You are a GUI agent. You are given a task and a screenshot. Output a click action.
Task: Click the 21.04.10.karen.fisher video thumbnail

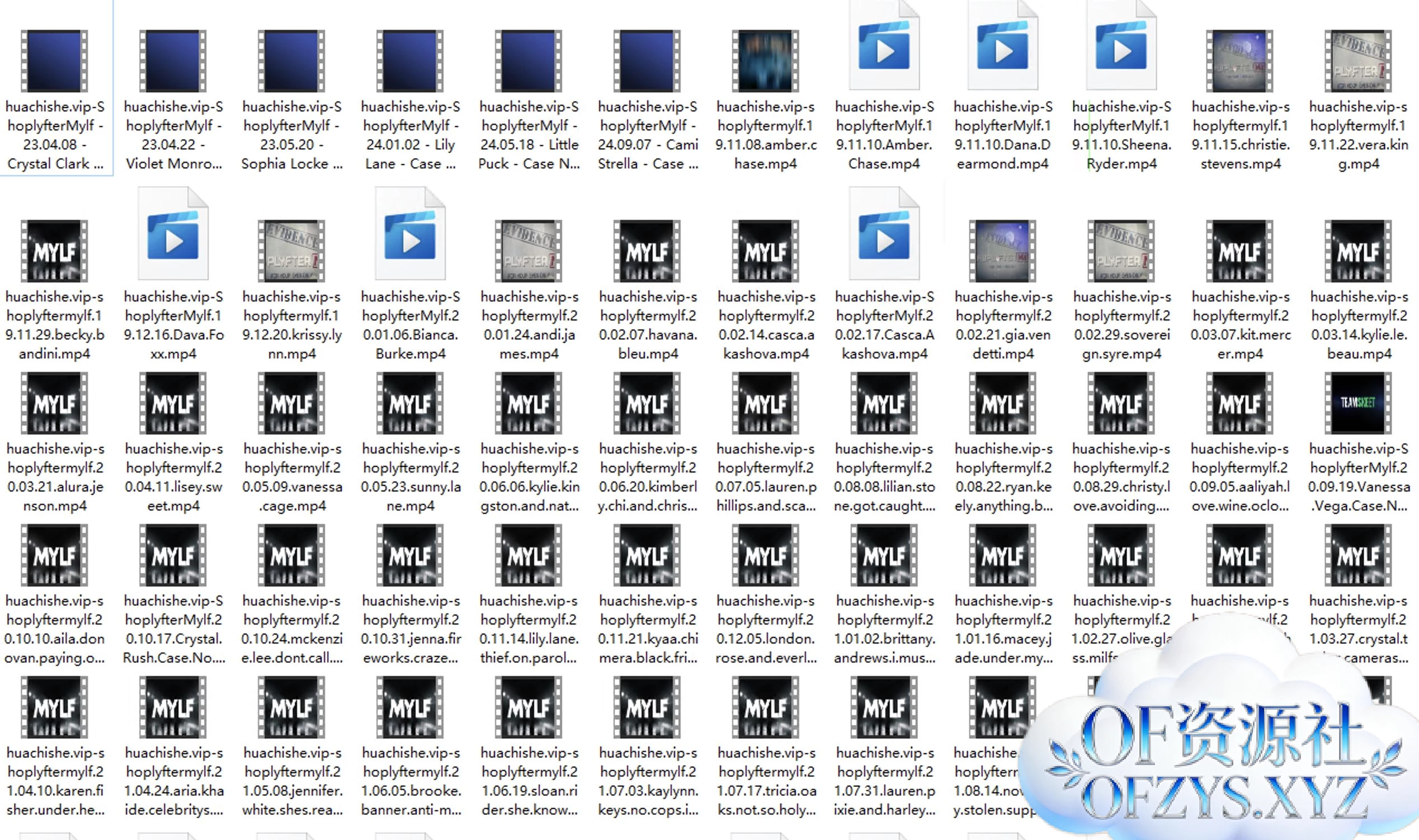pos(54,707)
